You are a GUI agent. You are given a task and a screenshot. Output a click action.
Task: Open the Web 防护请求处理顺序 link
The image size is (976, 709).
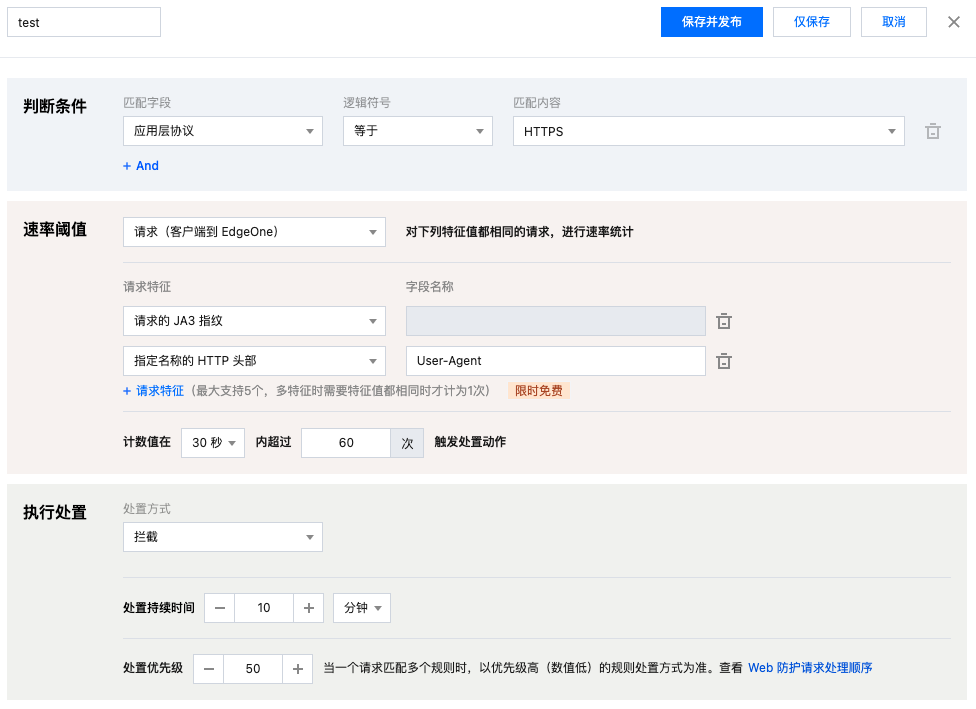click(810, 668)
